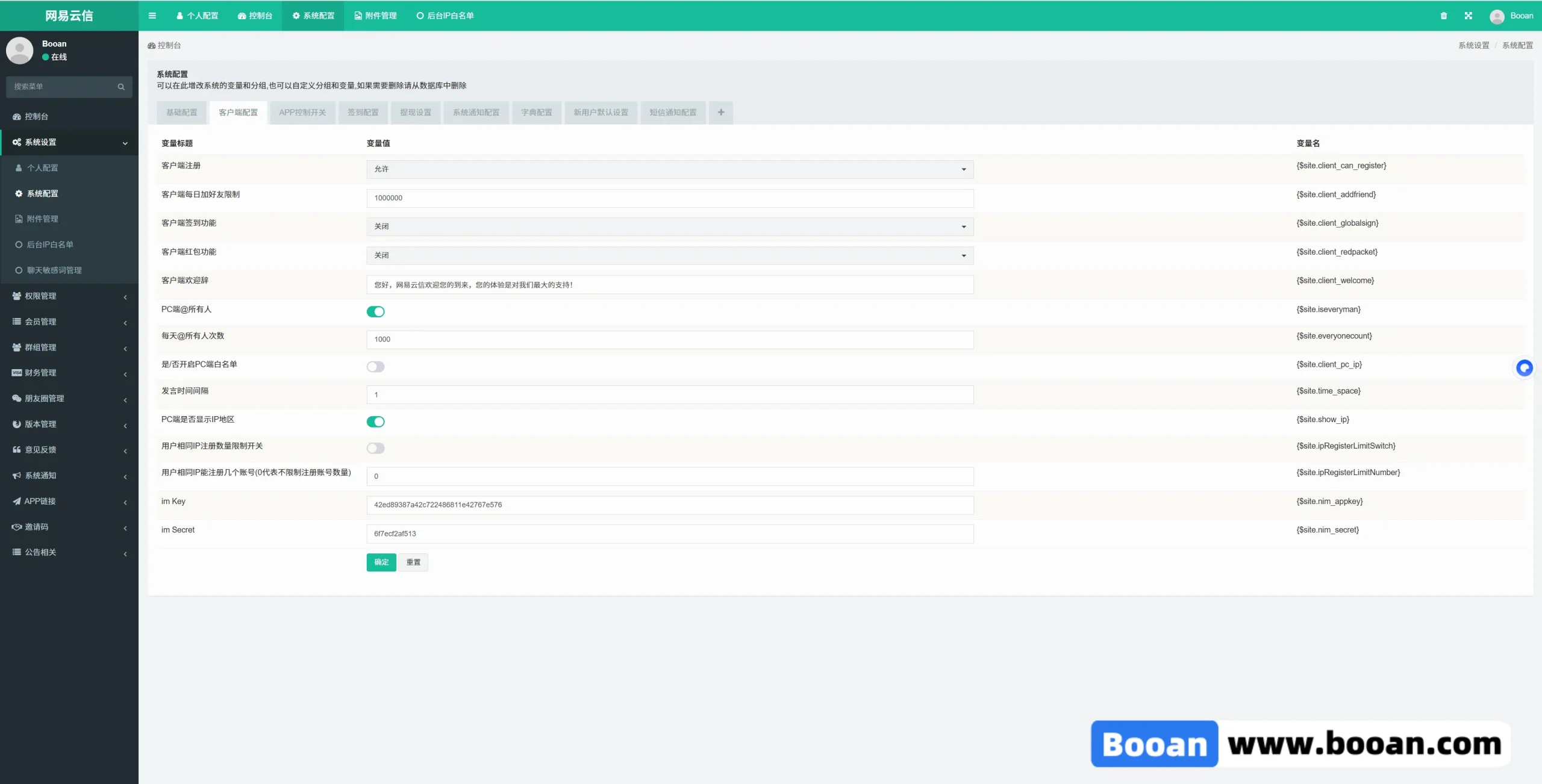Click the 客户端欢迎辞 text field
This screenshot has width=1542, height=784.
click(x=669, y=285)
